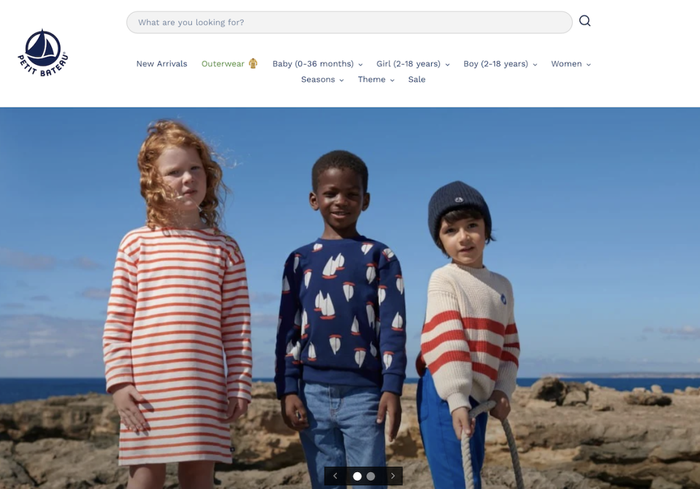Viewport: 700px width, 489px height.
Task: Open the Outerwear menu item
Action: 223,64
